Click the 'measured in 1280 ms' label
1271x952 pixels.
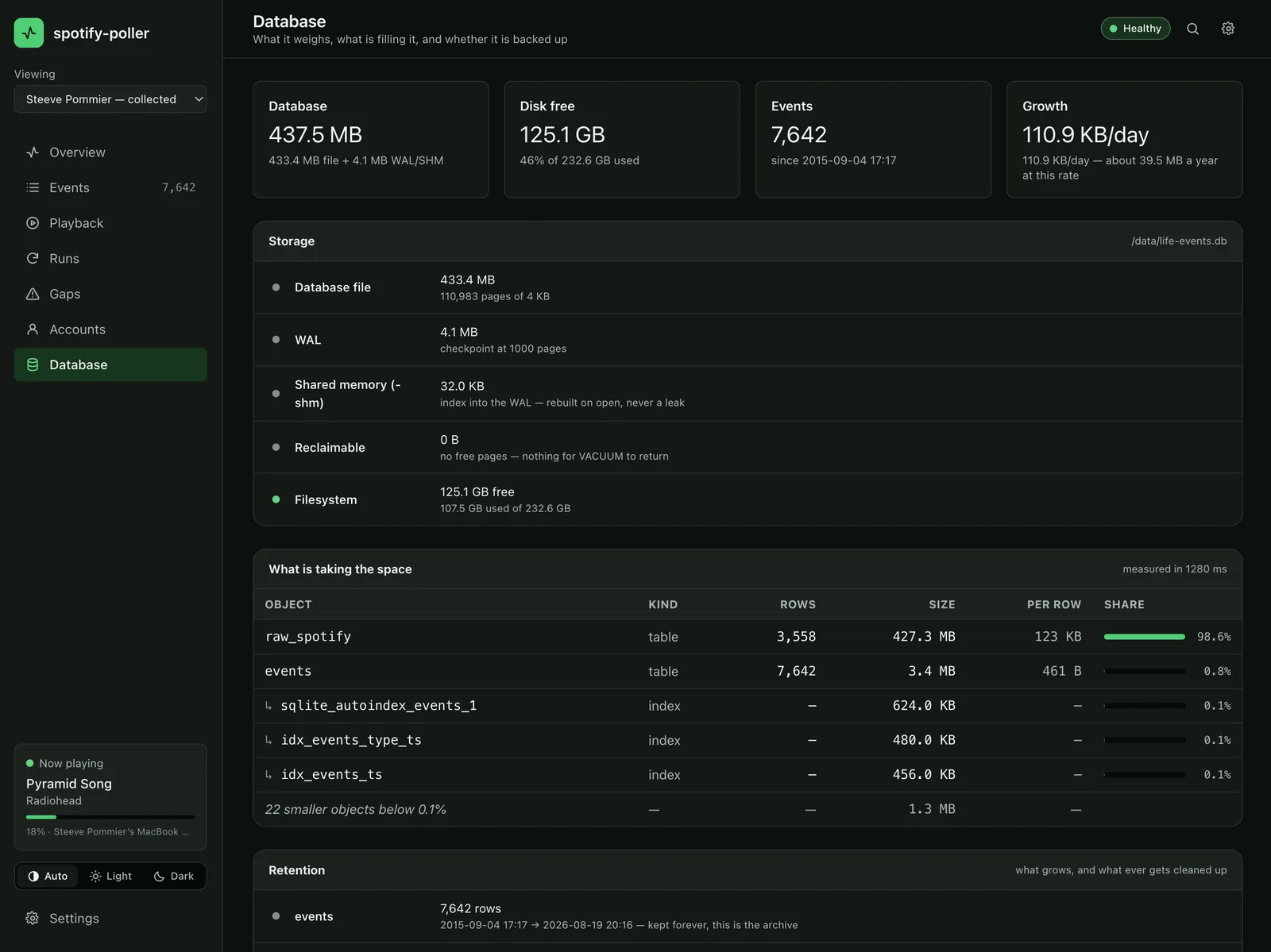click(1174, 569)
